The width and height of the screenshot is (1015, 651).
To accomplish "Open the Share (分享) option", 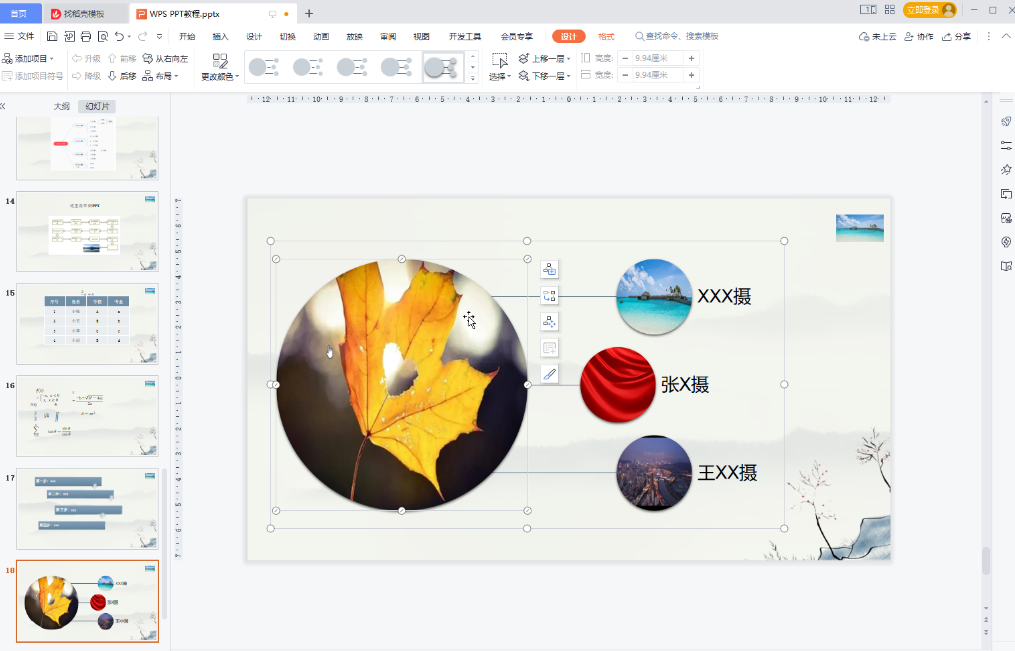I will pyautogui.click(x=956, y=36).
